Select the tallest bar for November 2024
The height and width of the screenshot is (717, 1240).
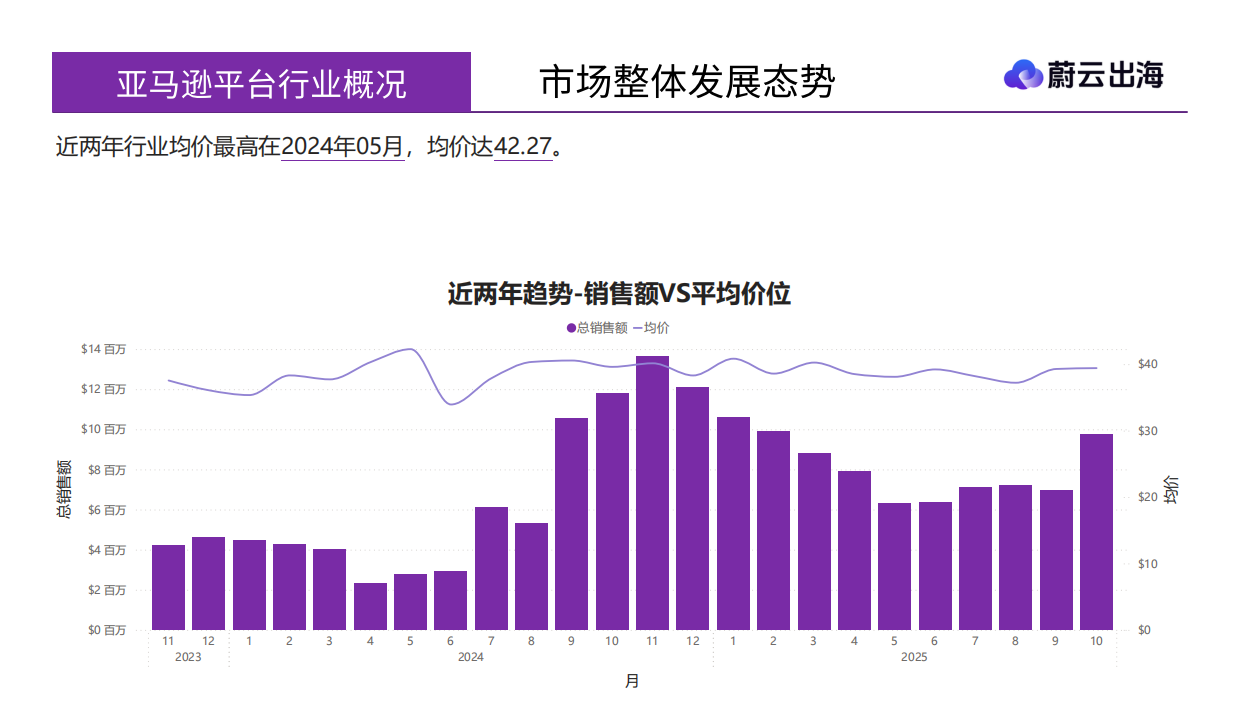(x=651, y=490)
